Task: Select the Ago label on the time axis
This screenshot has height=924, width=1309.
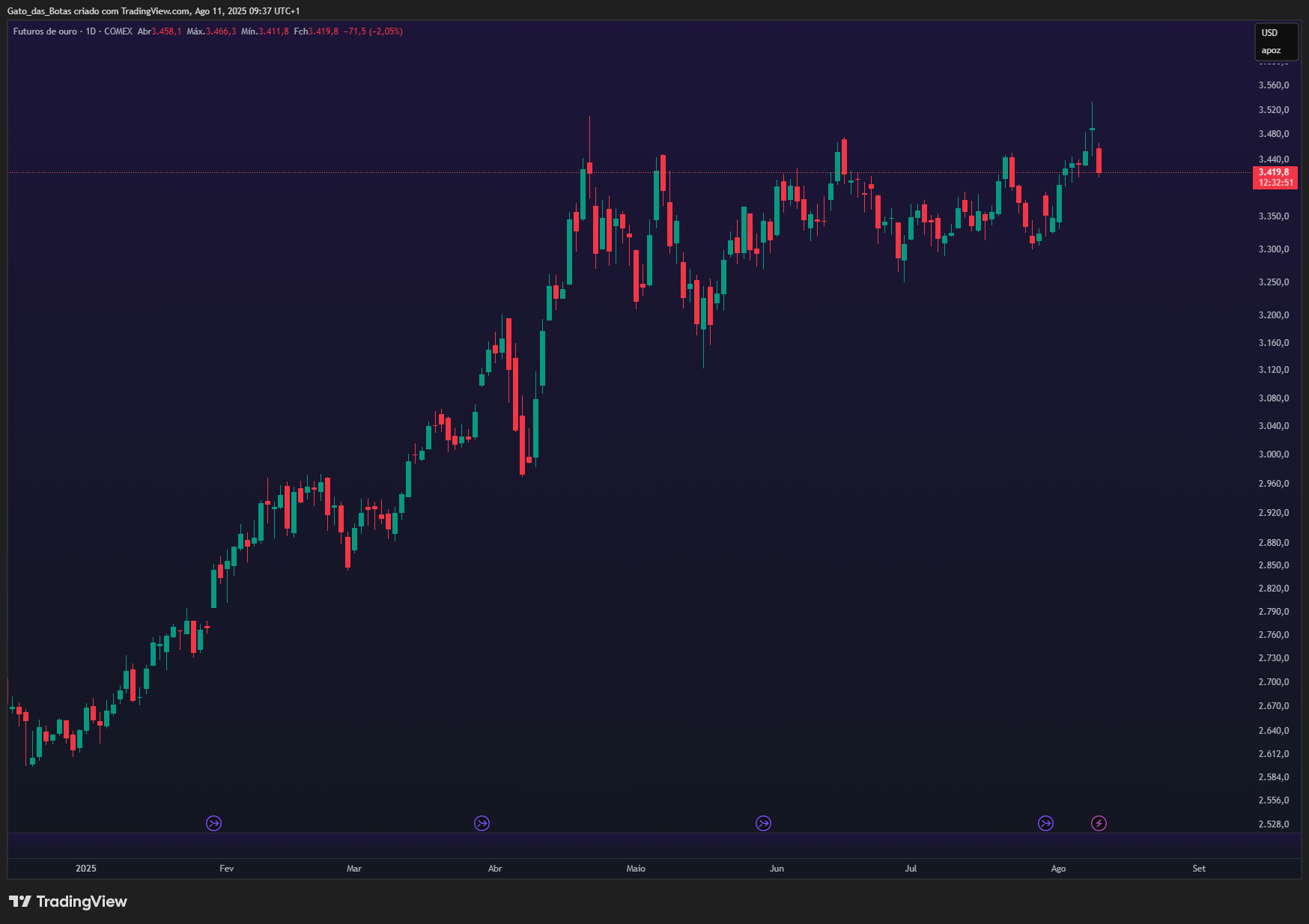Action: (1058, 869)
